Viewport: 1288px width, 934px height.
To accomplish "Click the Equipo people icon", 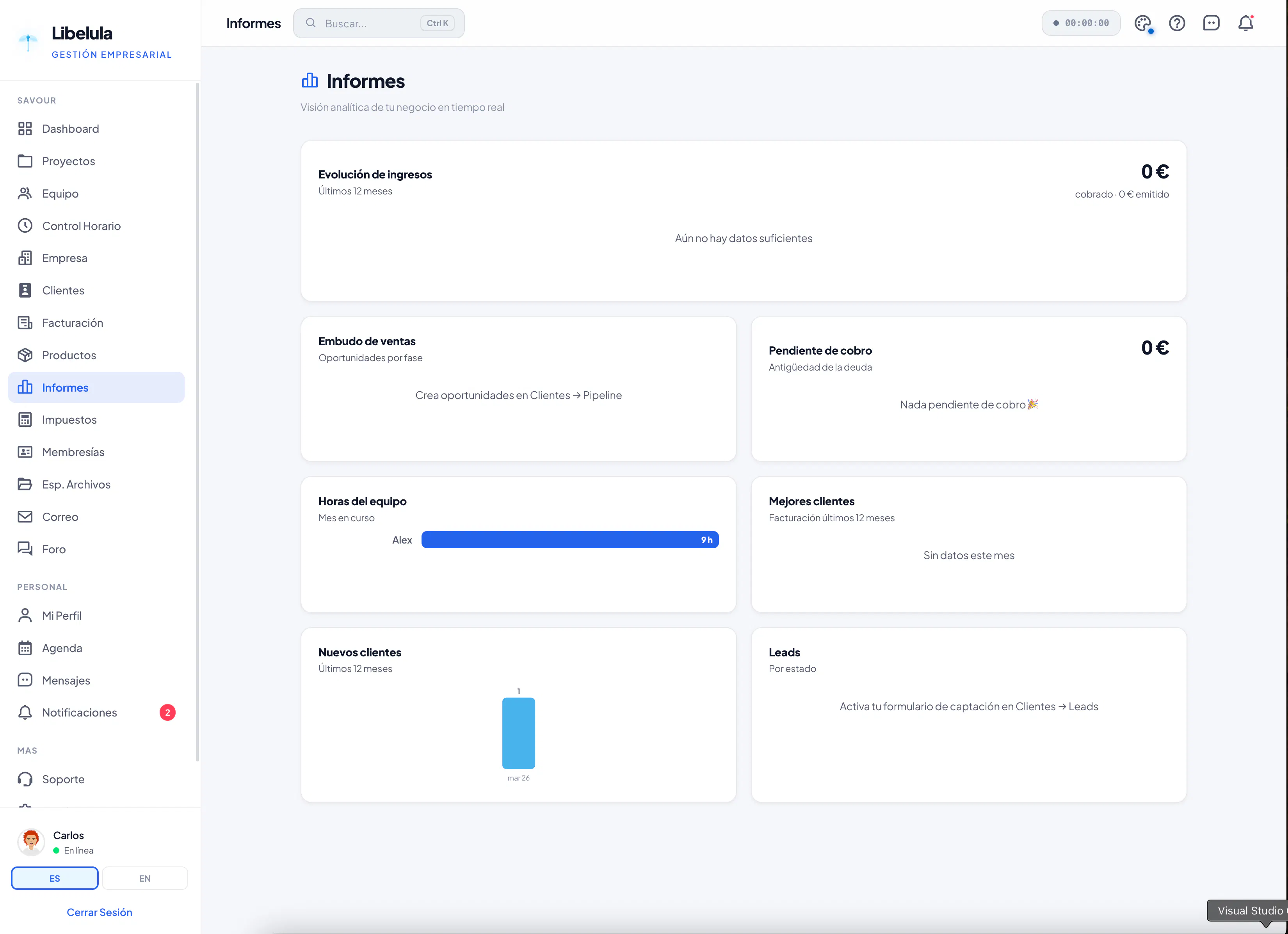I will coord(25,194).
